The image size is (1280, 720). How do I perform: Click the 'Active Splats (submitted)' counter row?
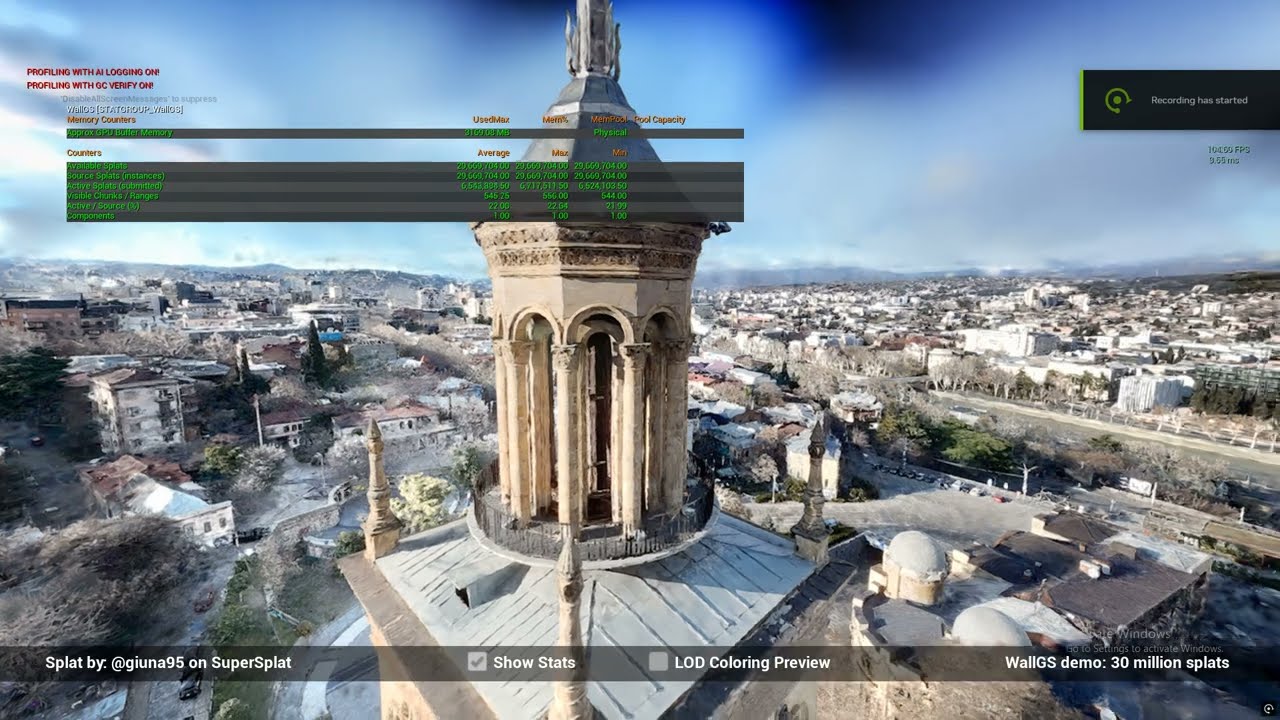(x=405, y=186)
